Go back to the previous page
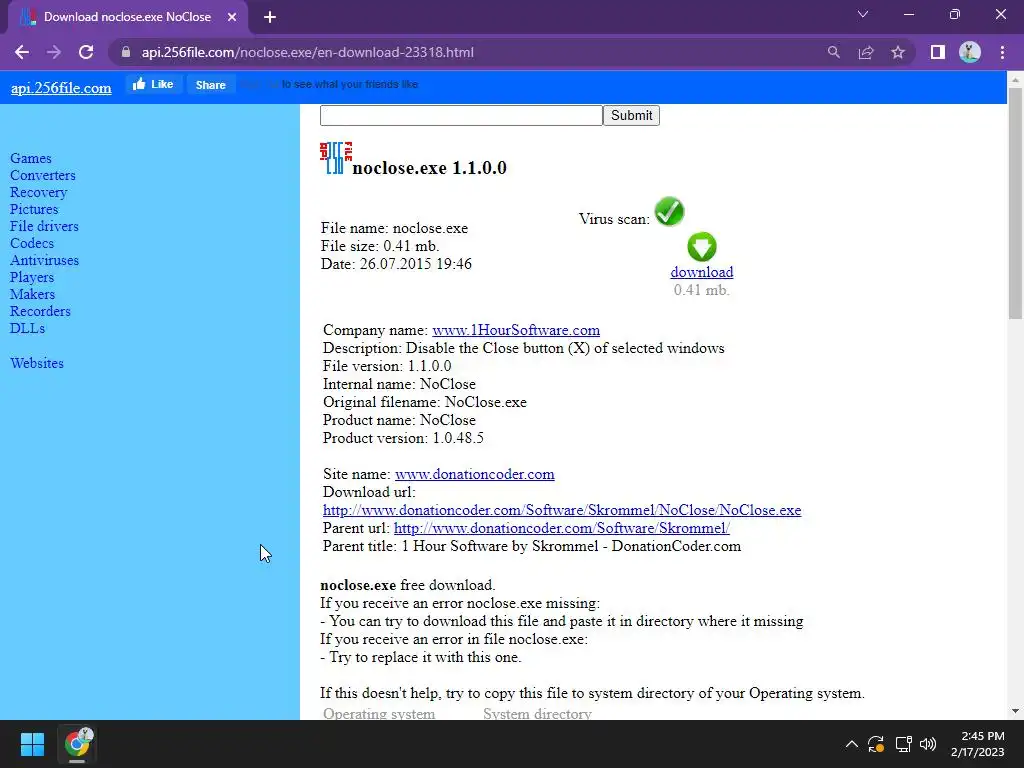Screen dimensions: 1024x768 click(22, 52)
